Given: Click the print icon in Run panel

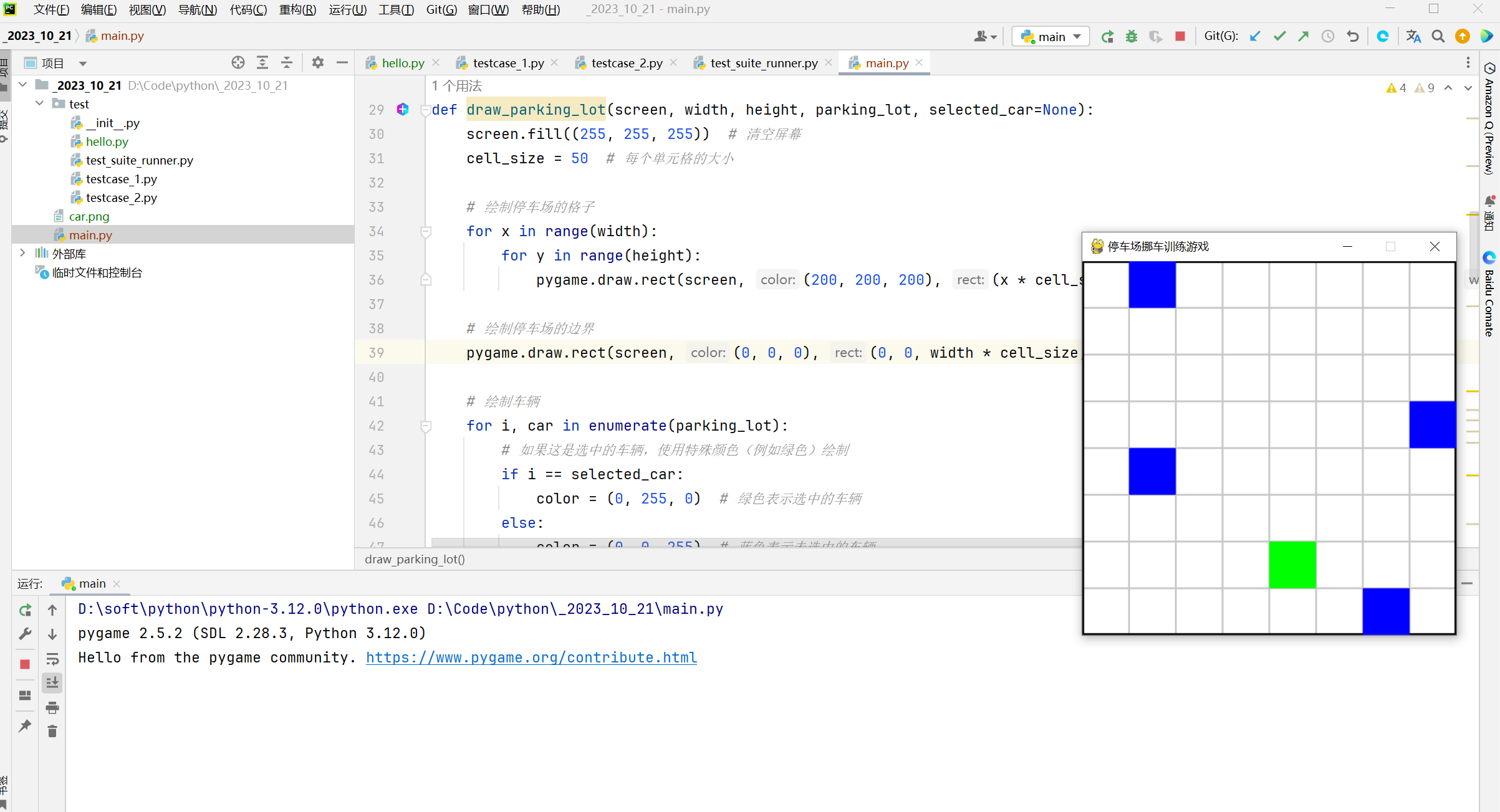Looking at the screenshot, I should (x=52, y=708).
